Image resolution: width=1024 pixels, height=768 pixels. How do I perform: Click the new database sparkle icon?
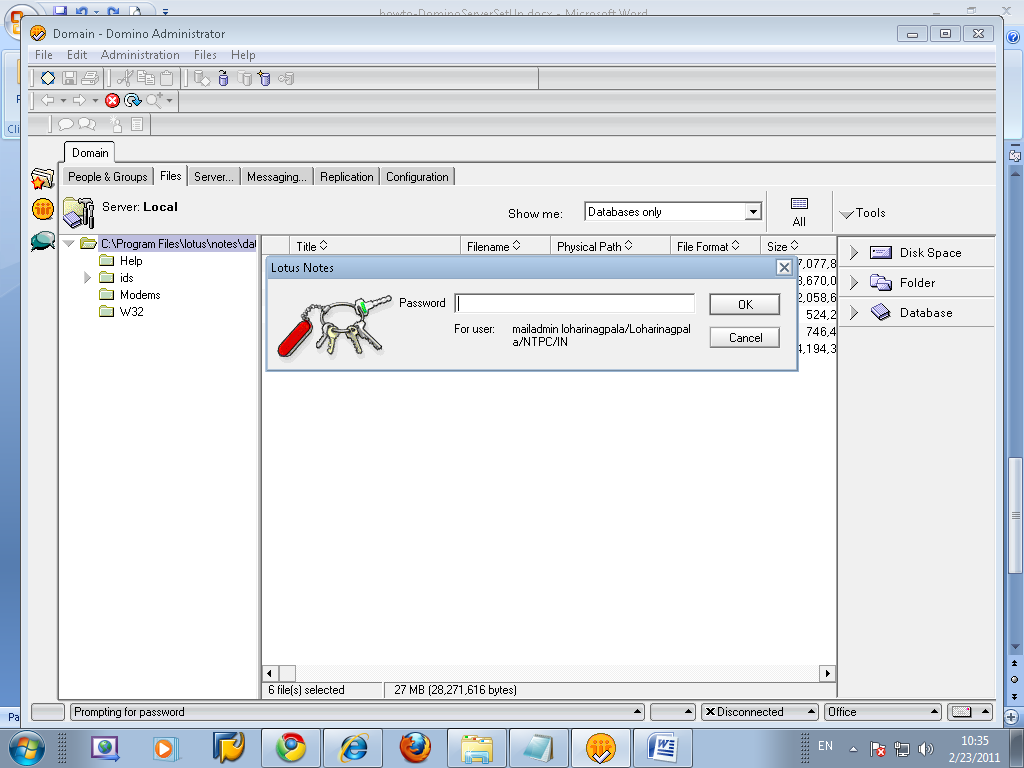[x=264, y=78]
